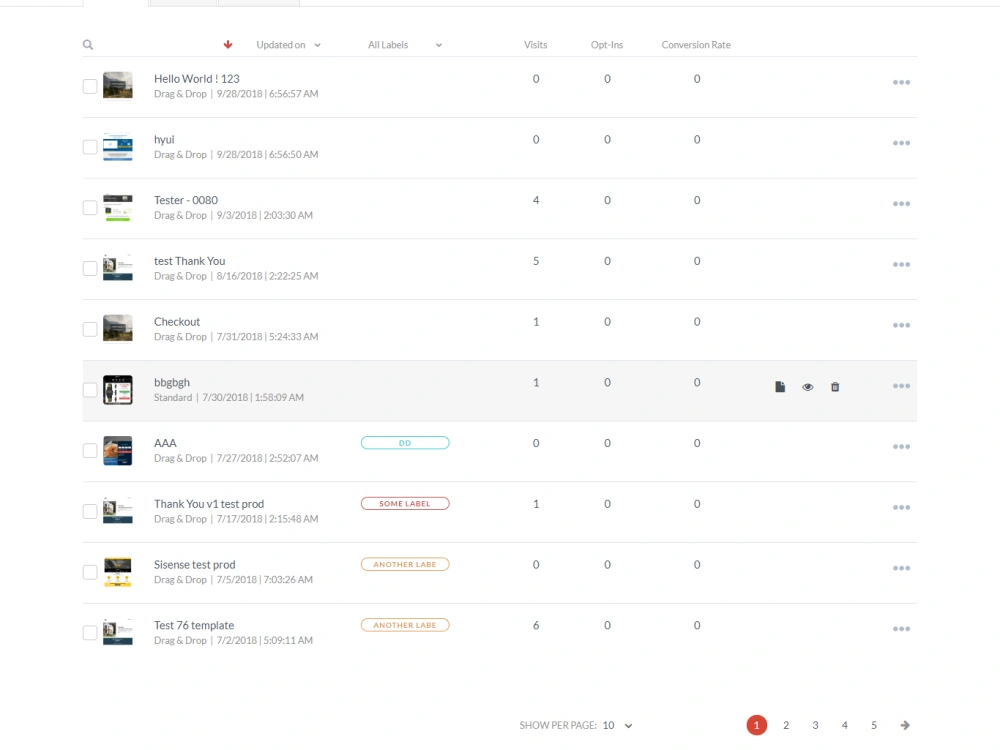Image resolution: width=1000 pixels, height=750 pixels.
Task: Open more options for Test 76 template
Action: click(x=901, y=629)
